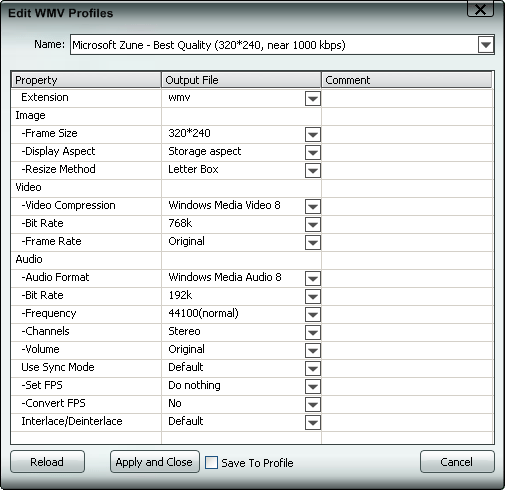Click the -Resize Method property label

pyautogui.click(x=58, y=169)
